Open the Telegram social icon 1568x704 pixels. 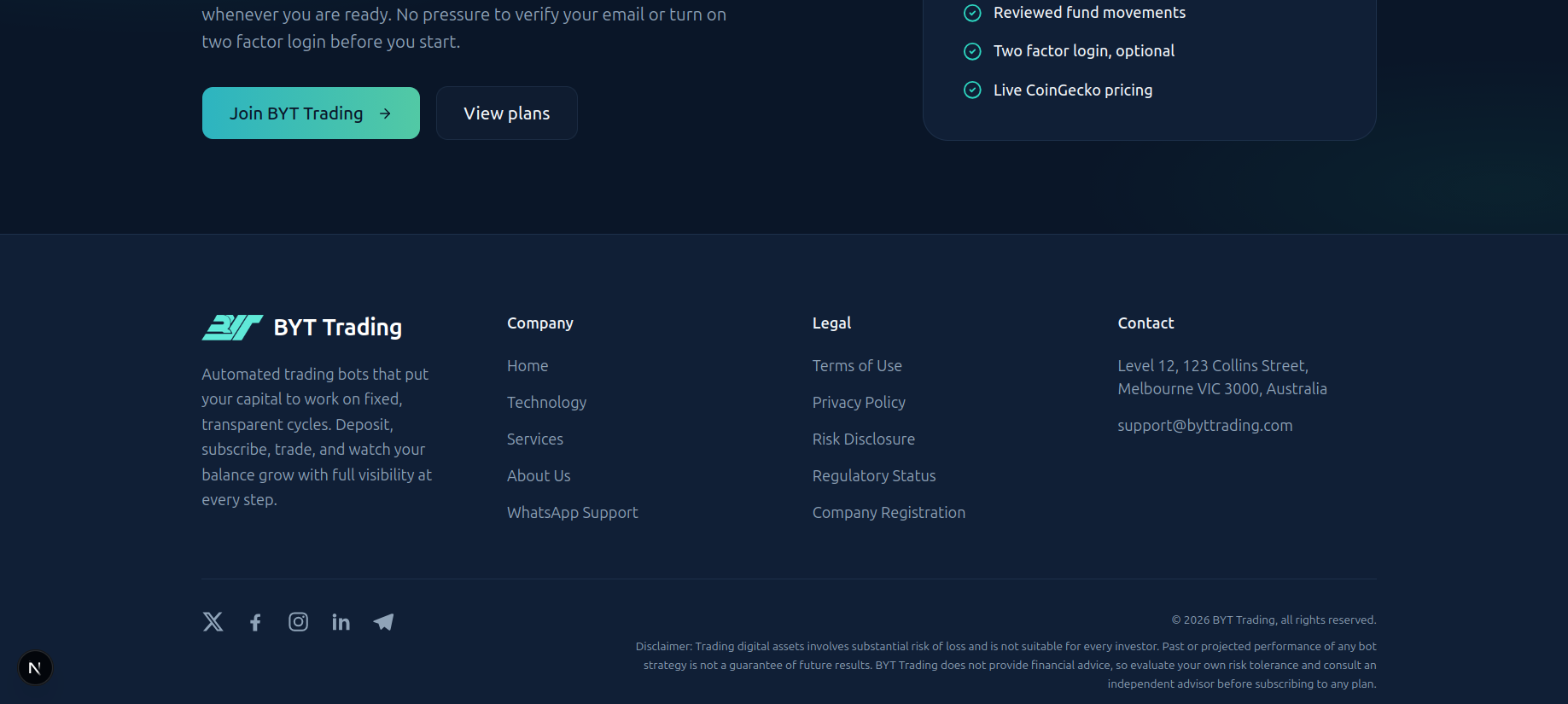click(x=383, y=622)
